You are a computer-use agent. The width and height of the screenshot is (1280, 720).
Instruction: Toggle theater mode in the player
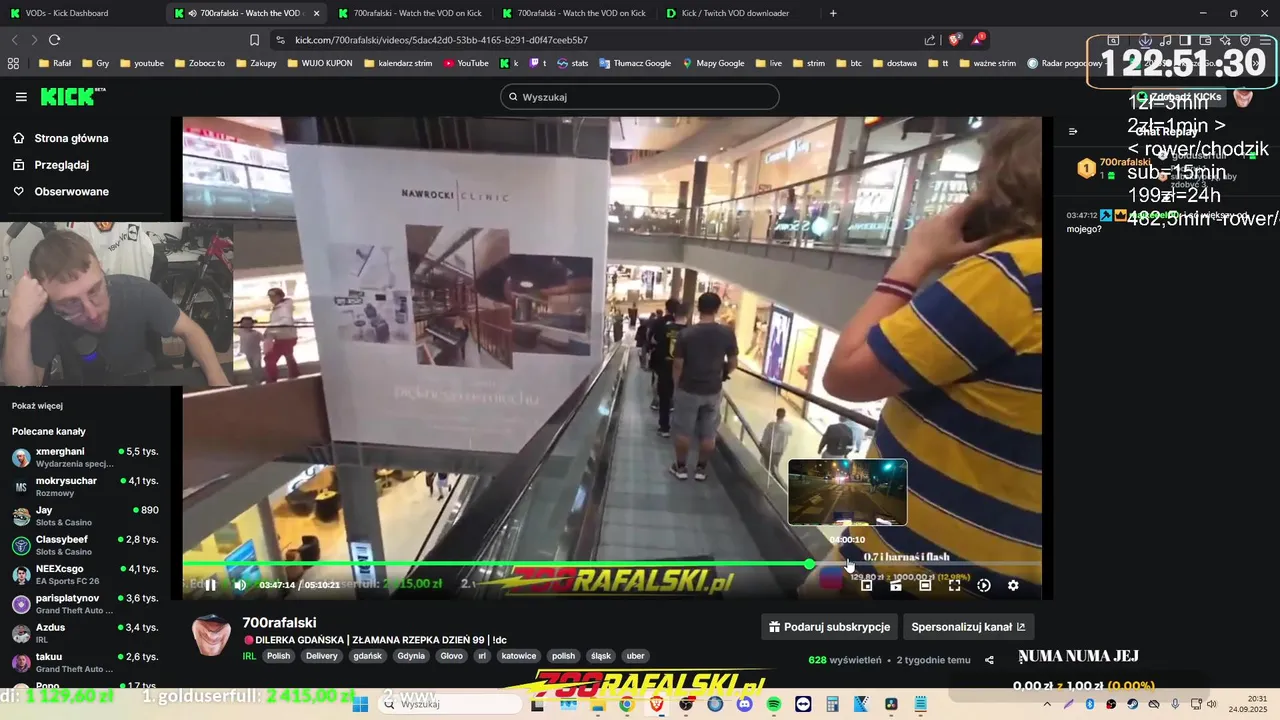coord(925,585)
